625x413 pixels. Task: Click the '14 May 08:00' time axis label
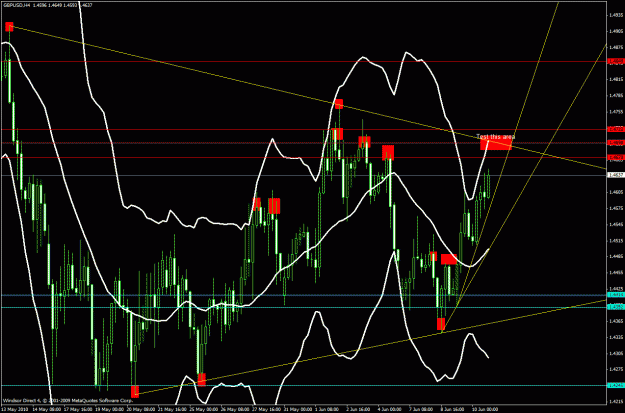[45, 409]
